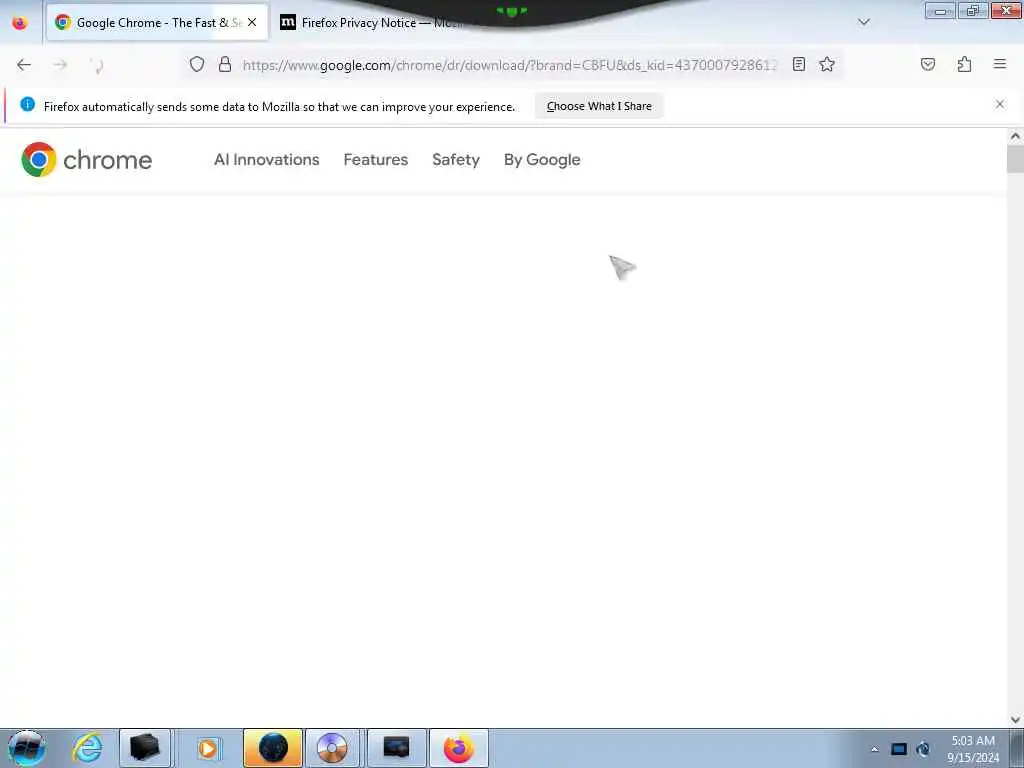Open AI Innovations in Chrome site menu

click(266, 160)
